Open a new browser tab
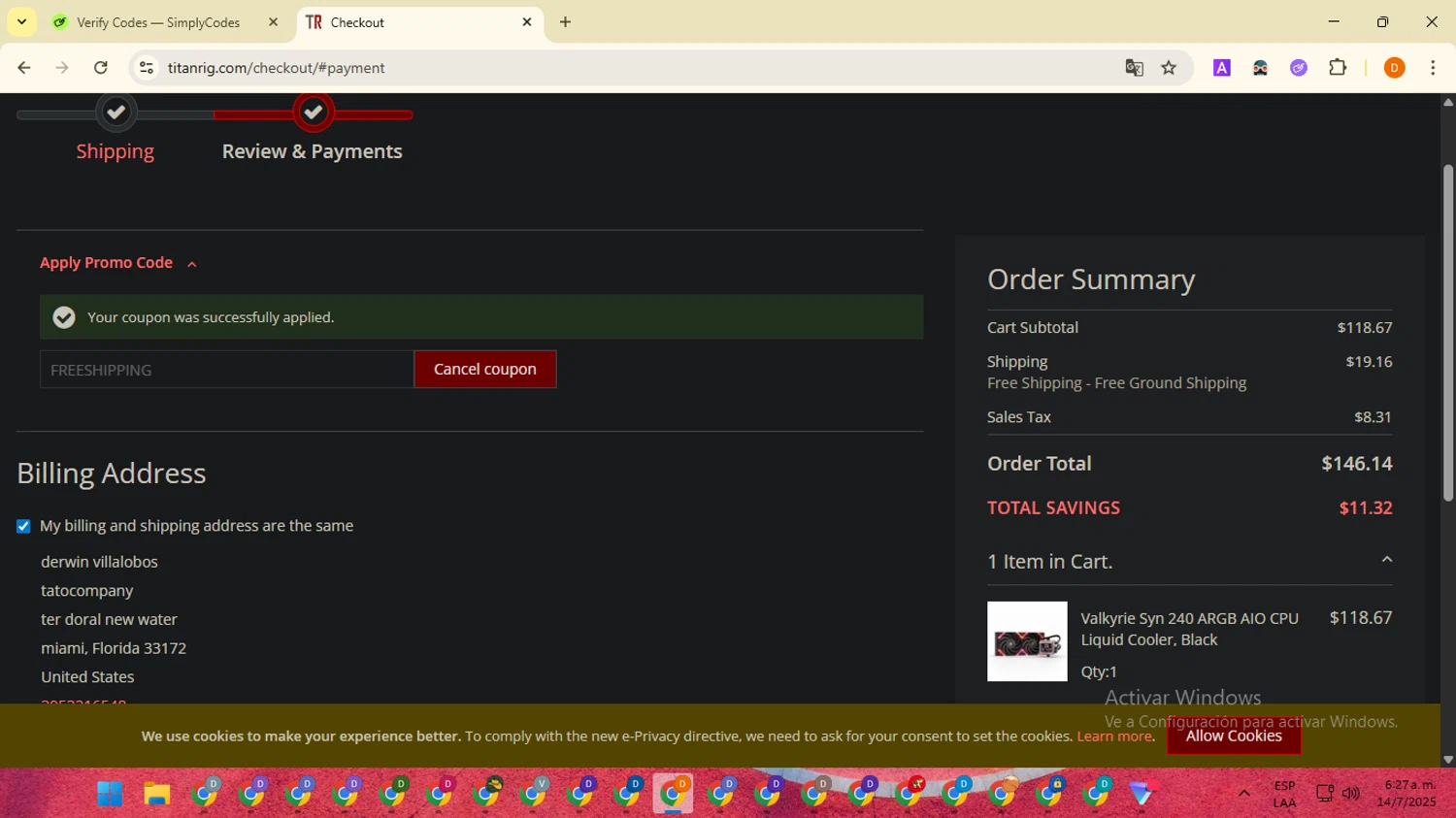Image resolution: width=1456 pixels, height=818 pixels. [x=565, y=21]
